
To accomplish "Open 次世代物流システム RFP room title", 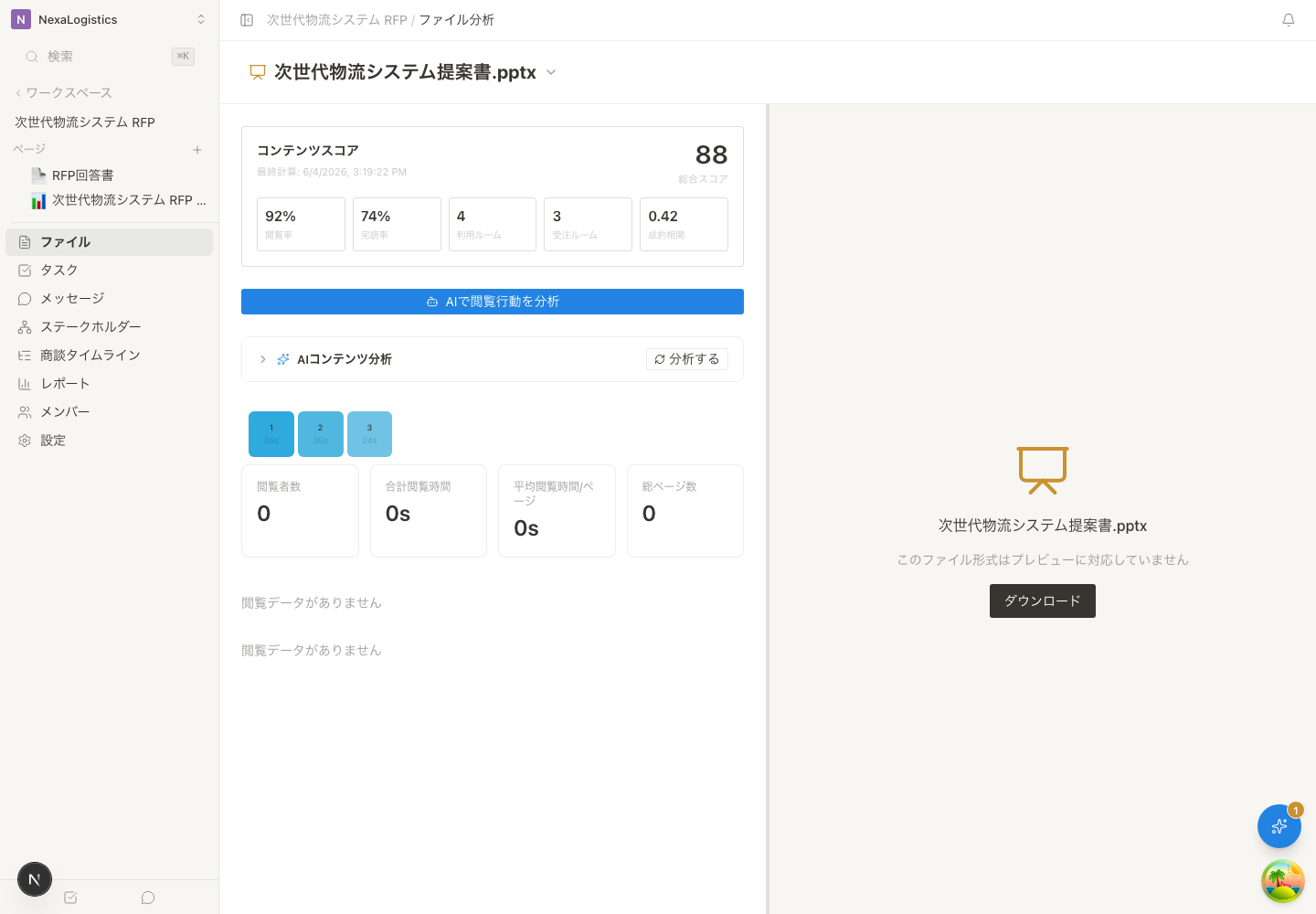I will click(x=85, y=122).
